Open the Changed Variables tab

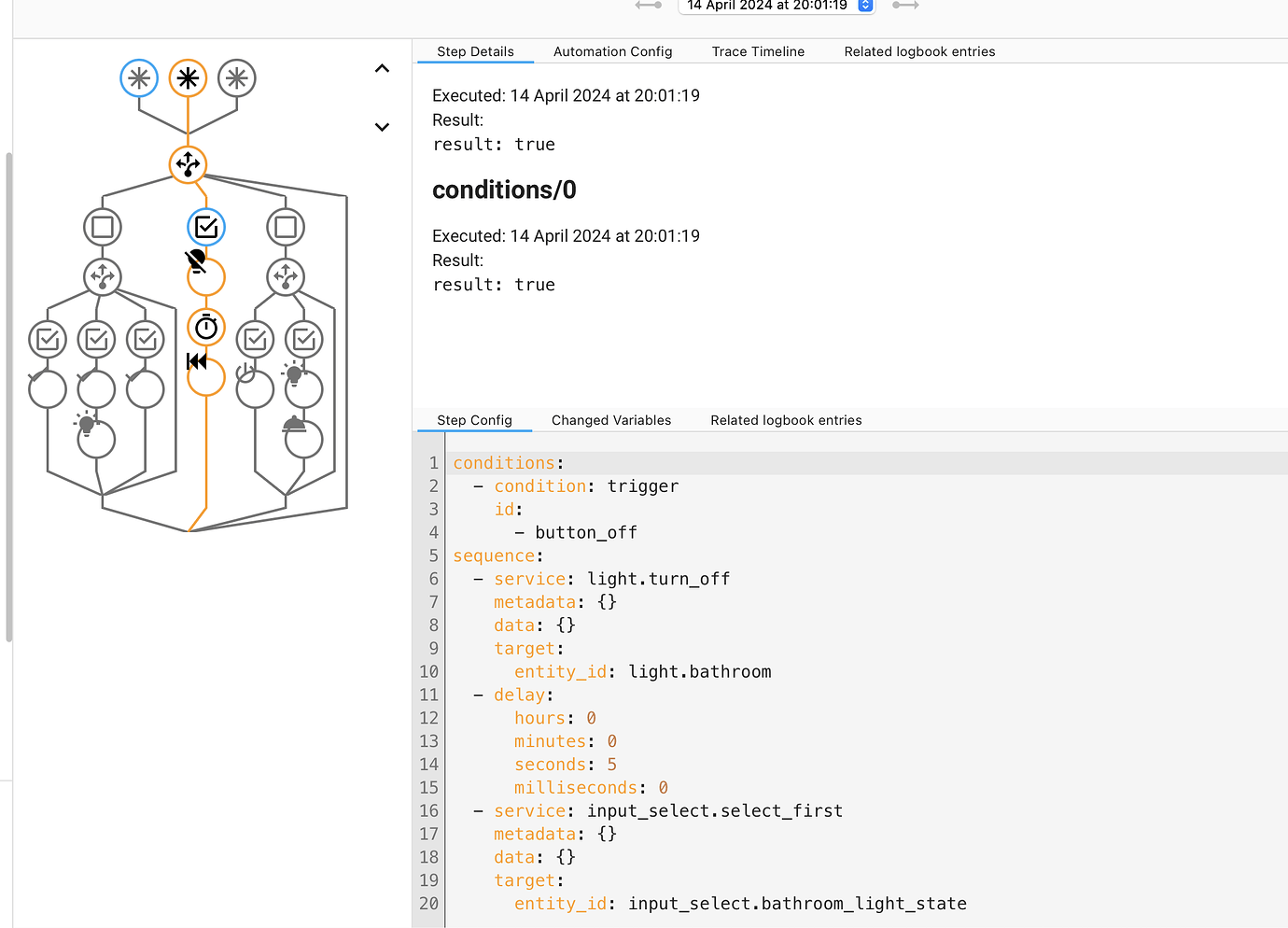click(x=611, y=420)
